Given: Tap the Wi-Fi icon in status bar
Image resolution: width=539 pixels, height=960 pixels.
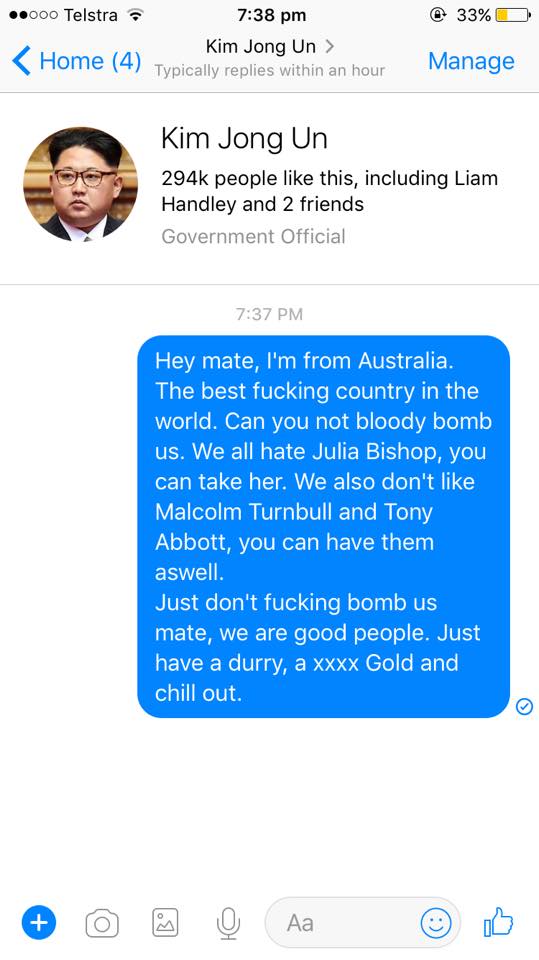Looking at the screenshot, I should 134,15.
